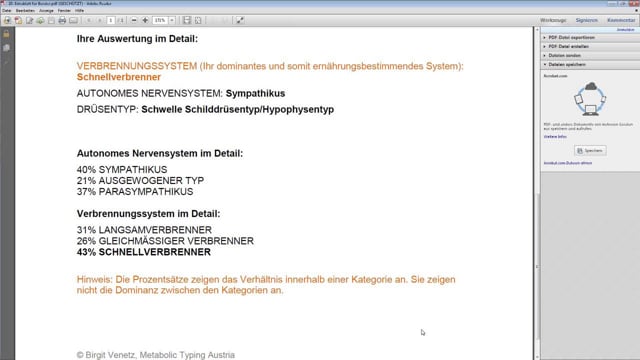
Task: Open the Signieren pane
Action: 587,20
